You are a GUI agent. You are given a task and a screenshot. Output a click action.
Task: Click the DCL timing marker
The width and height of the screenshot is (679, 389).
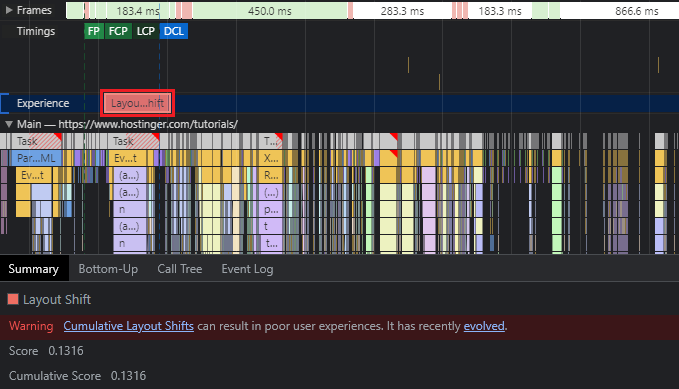click(x=174, y=31)
